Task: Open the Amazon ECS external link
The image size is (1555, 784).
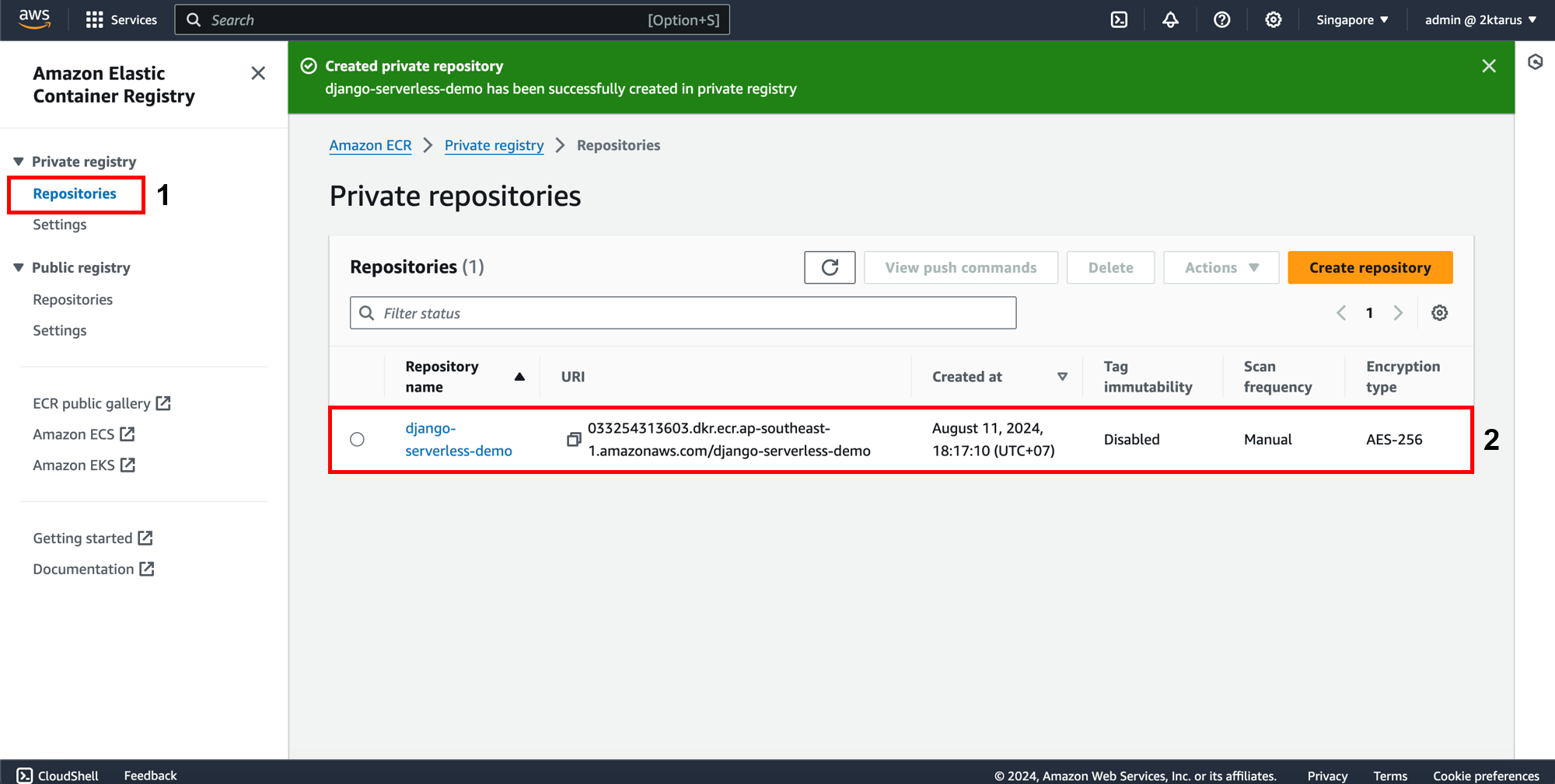Action: coord(84,434)
